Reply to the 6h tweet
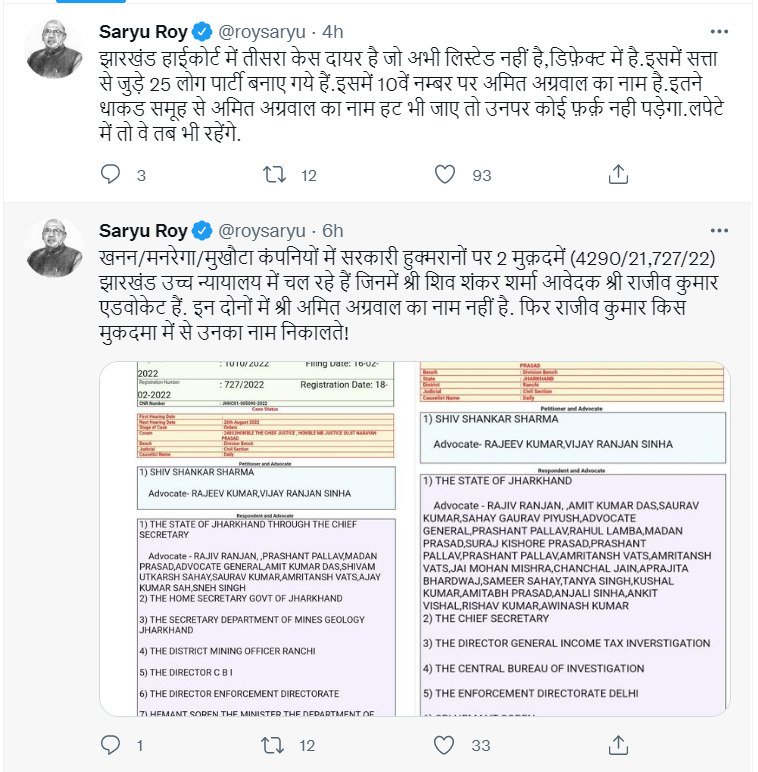Screen dimensions: 758x772 (x=110, y=744)
